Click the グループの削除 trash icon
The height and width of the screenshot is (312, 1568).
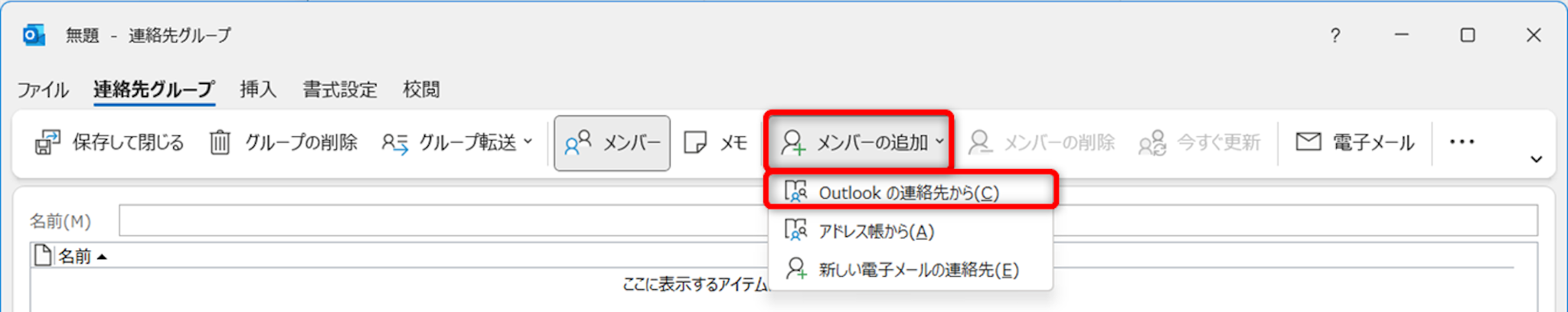pos(220,143)
